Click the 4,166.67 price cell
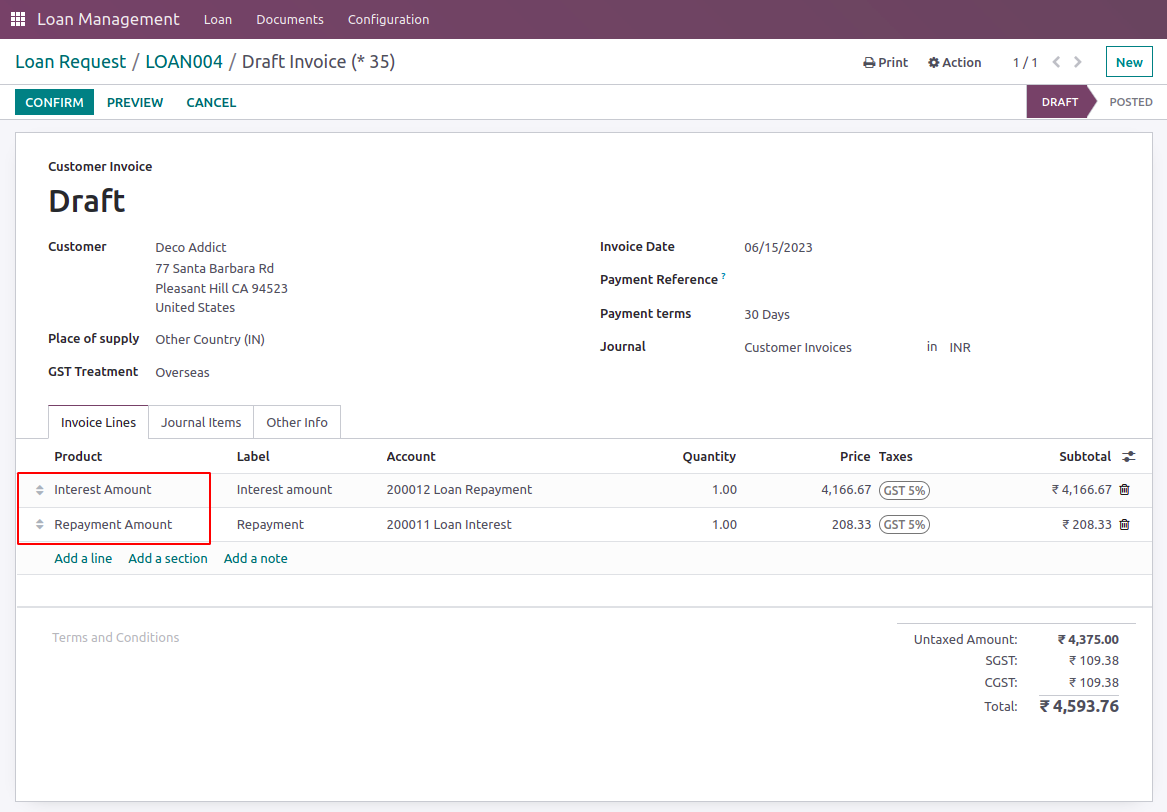 coord(845,490)
